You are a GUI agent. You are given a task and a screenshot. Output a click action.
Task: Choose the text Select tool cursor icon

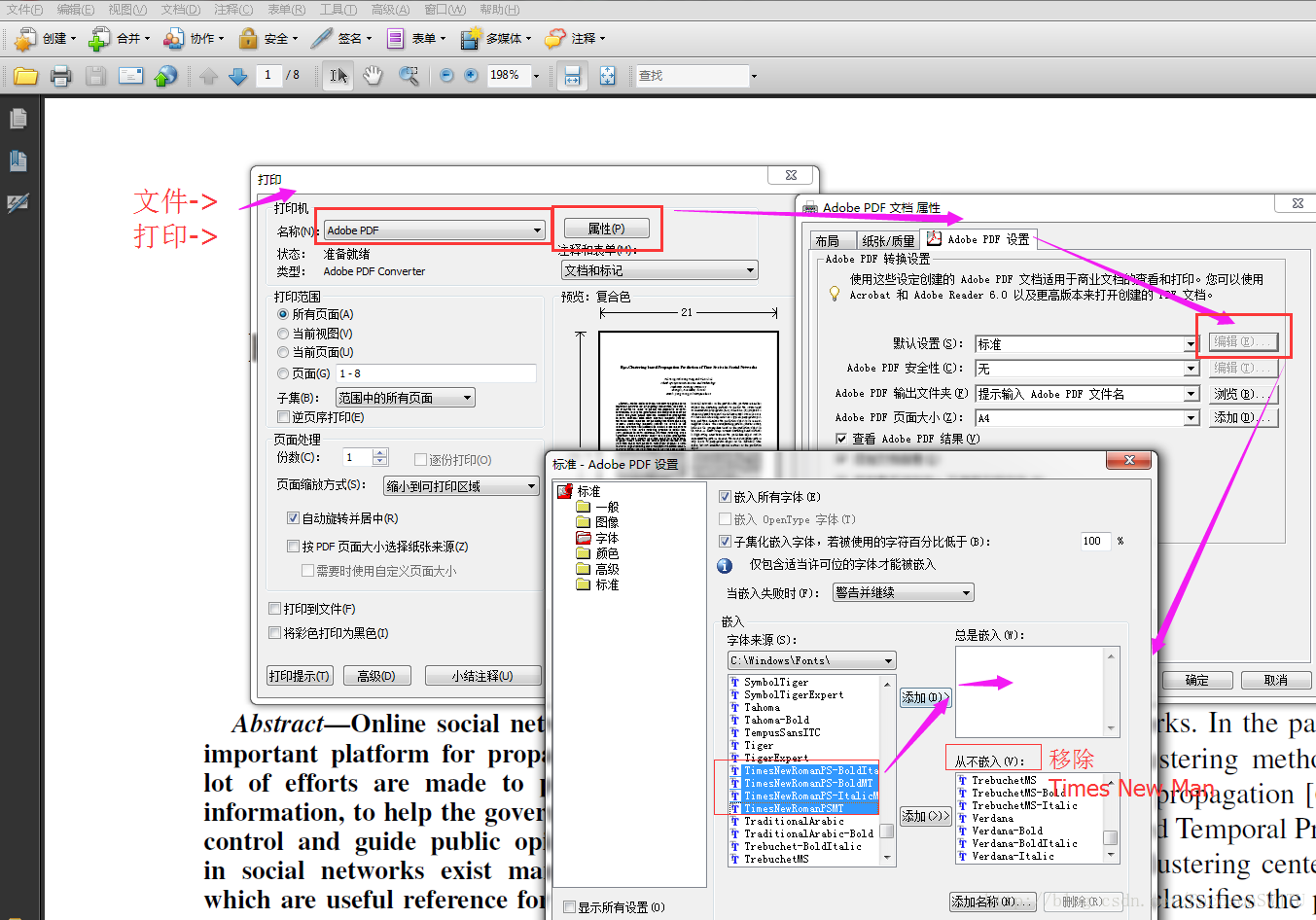[x=338, y=76]
